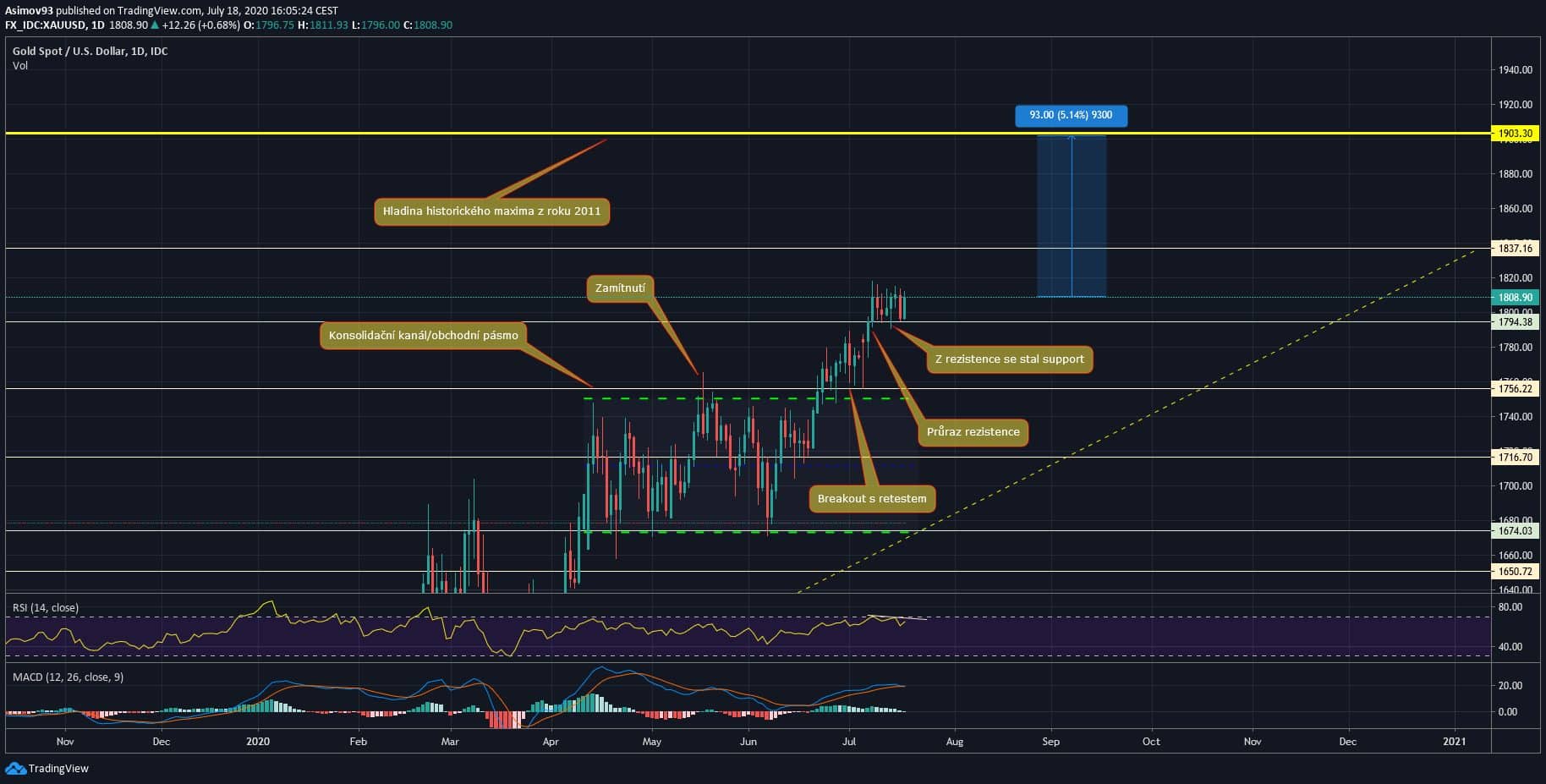Click the 'RSI (14, close)' indicator title
1546x784 pixels.
[x=46, y=608]
